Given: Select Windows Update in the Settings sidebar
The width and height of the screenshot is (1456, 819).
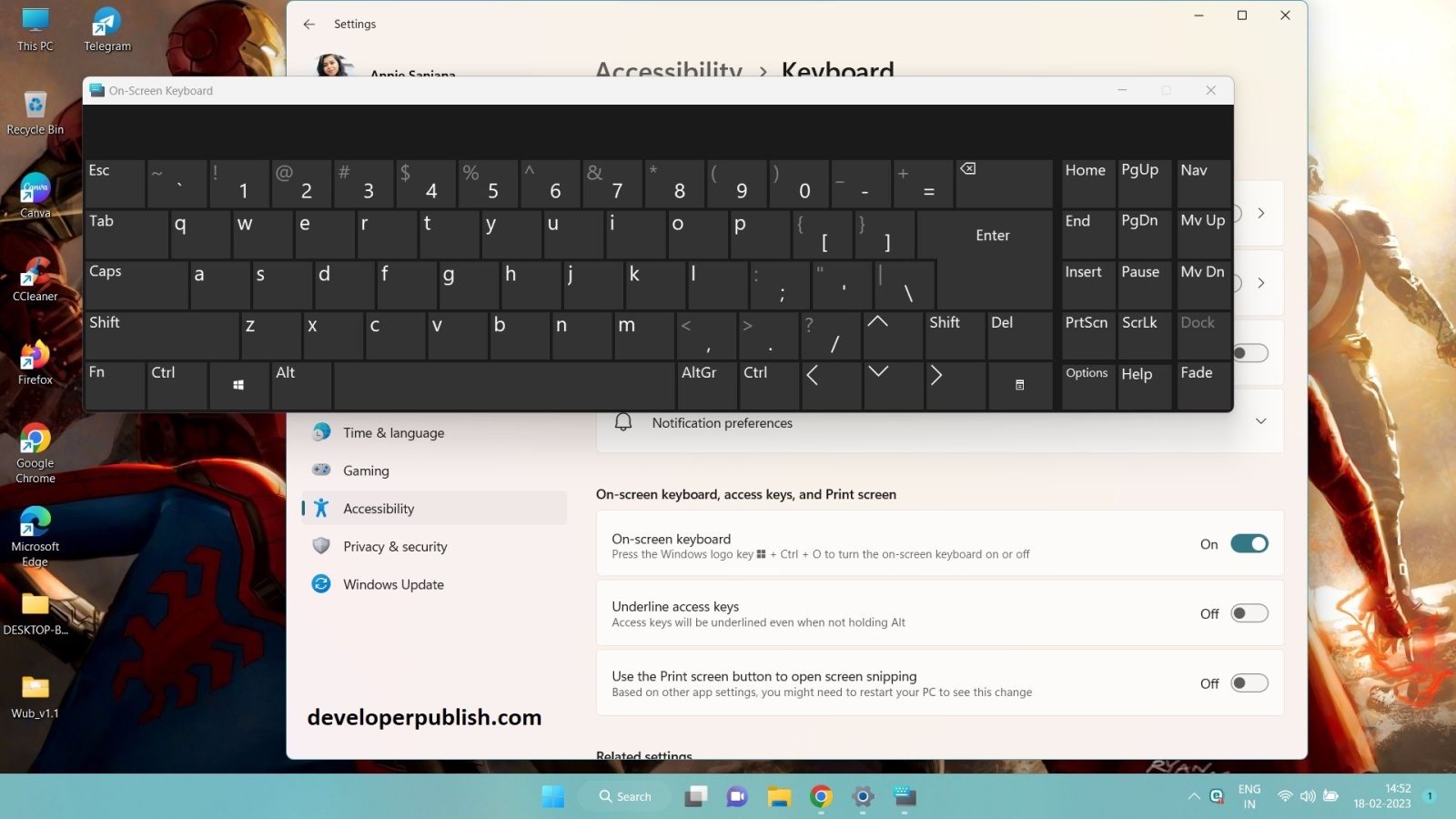Looking at the screenshot, I should point(393,583).
